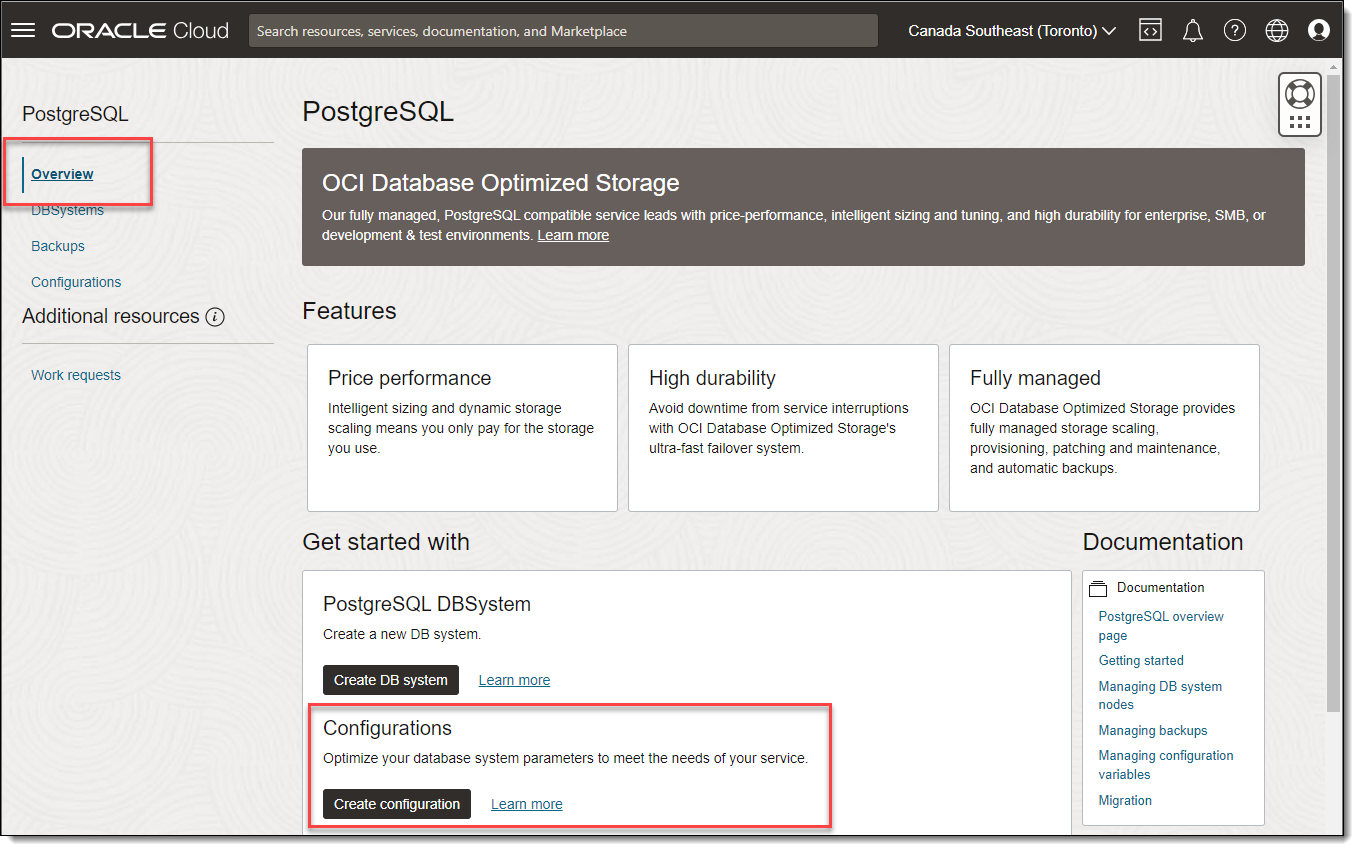Image resolution: width=1359 pixels, height=851 pixels.
Task: Open the language globe icon
Action: (1277, 31)
